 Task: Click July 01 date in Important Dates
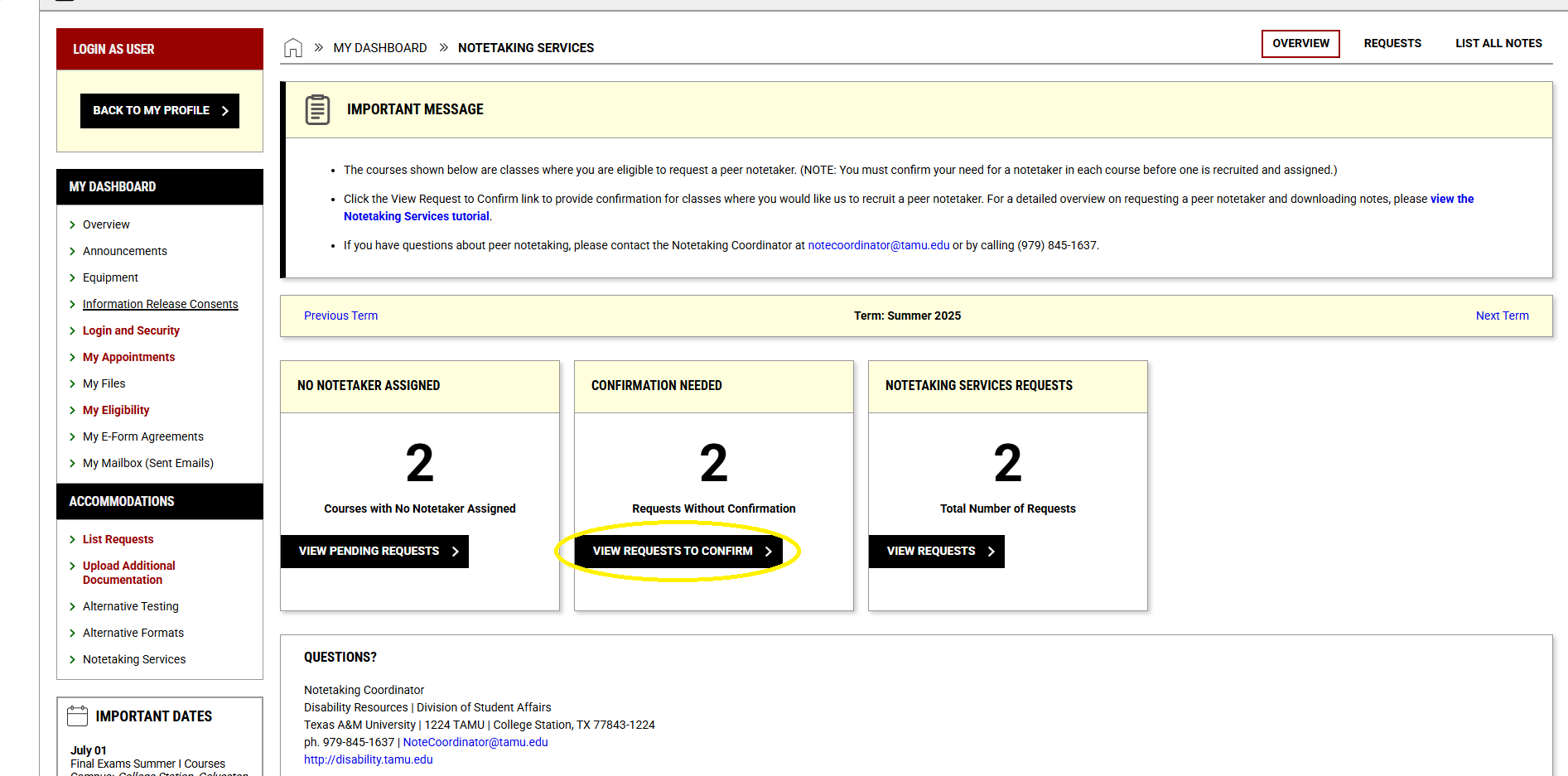click(x=88, y=750)
